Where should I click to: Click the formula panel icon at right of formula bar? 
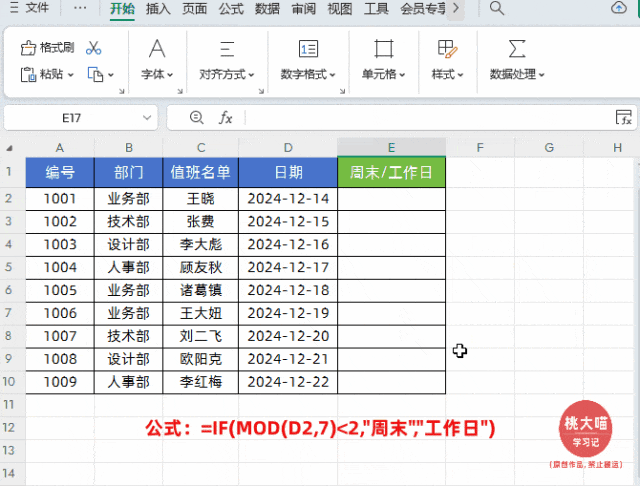[x=624, y=118]
